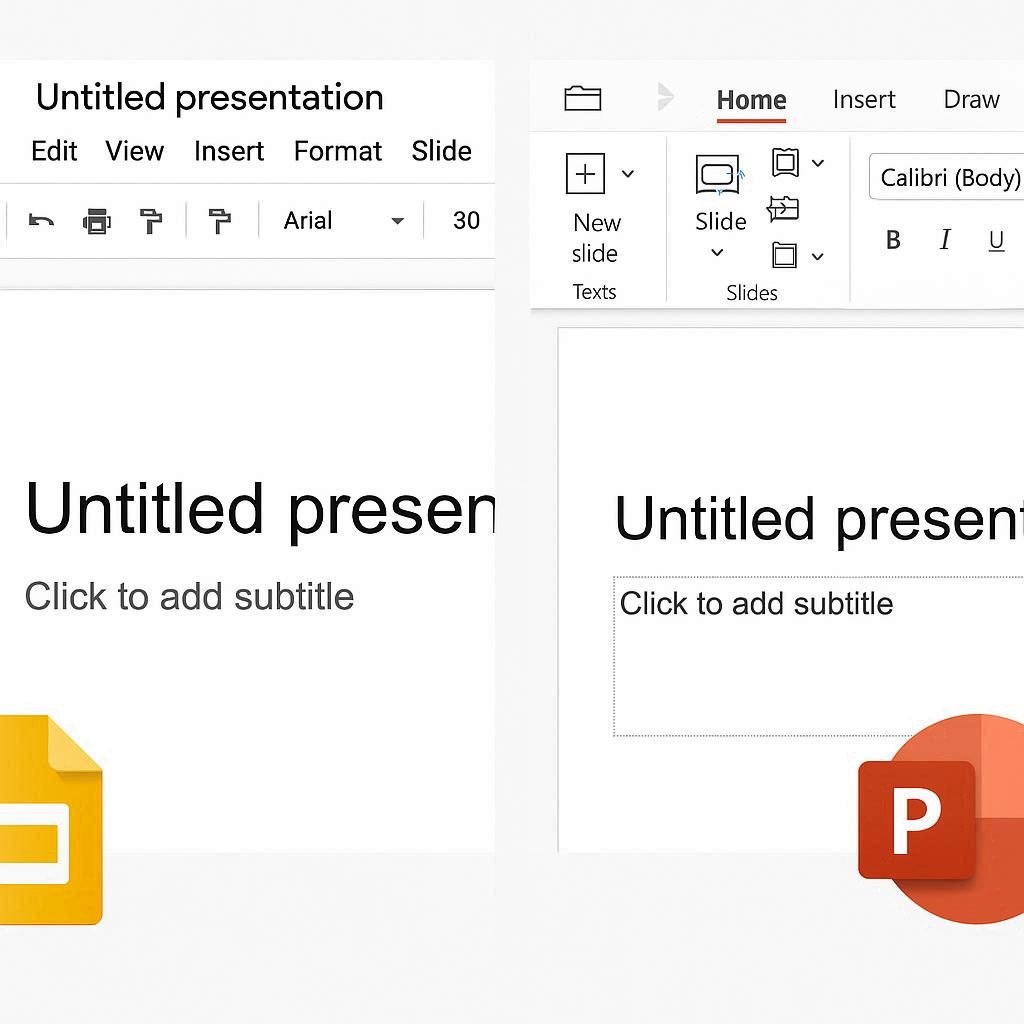Image resolution: width=1024 pixels, height=1024 pixels.
Task: Click the top small slide icon in Slides group
Action: [x=785, y=162]
